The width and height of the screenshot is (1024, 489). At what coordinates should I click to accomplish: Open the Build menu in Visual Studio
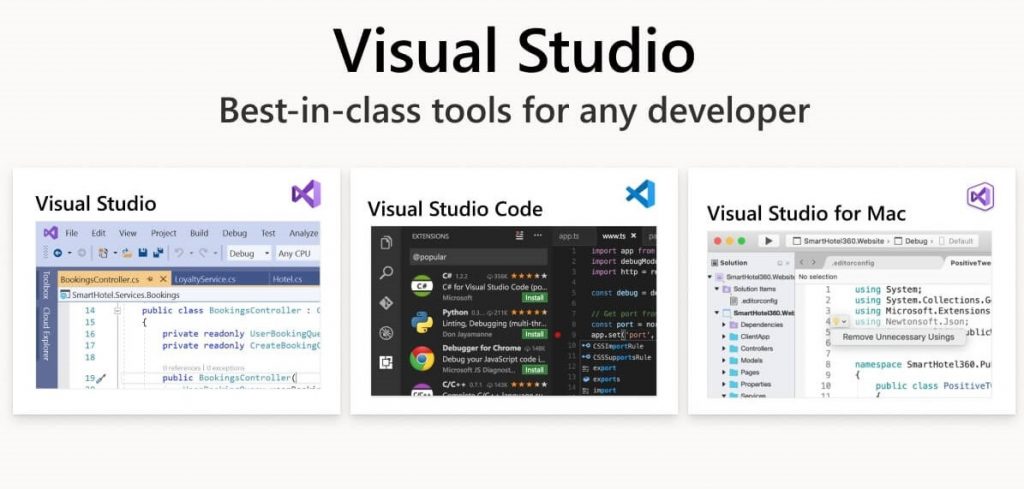tap(199, 233)
